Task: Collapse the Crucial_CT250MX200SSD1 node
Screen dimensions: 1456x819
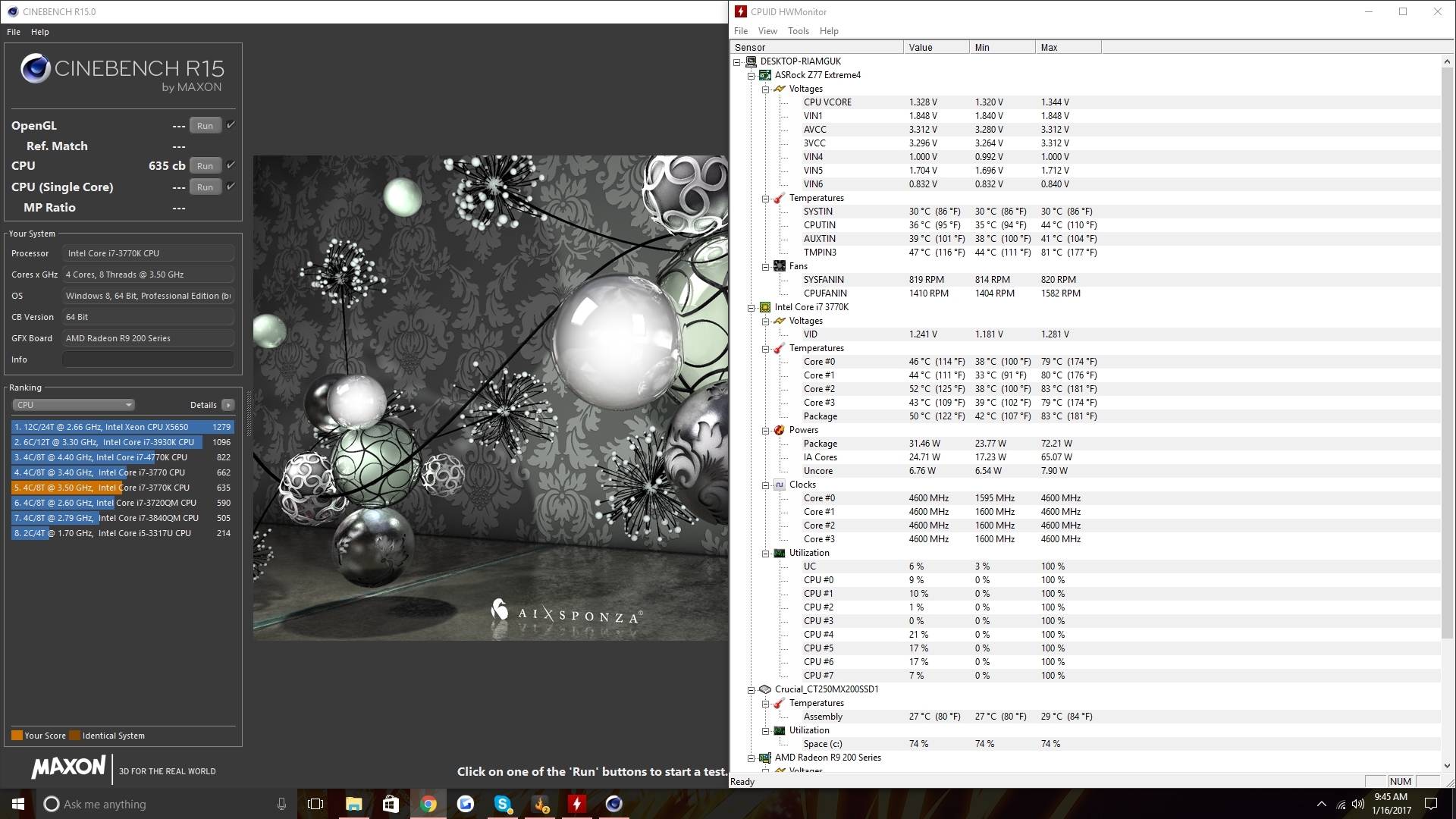Action: click(751, 689)
